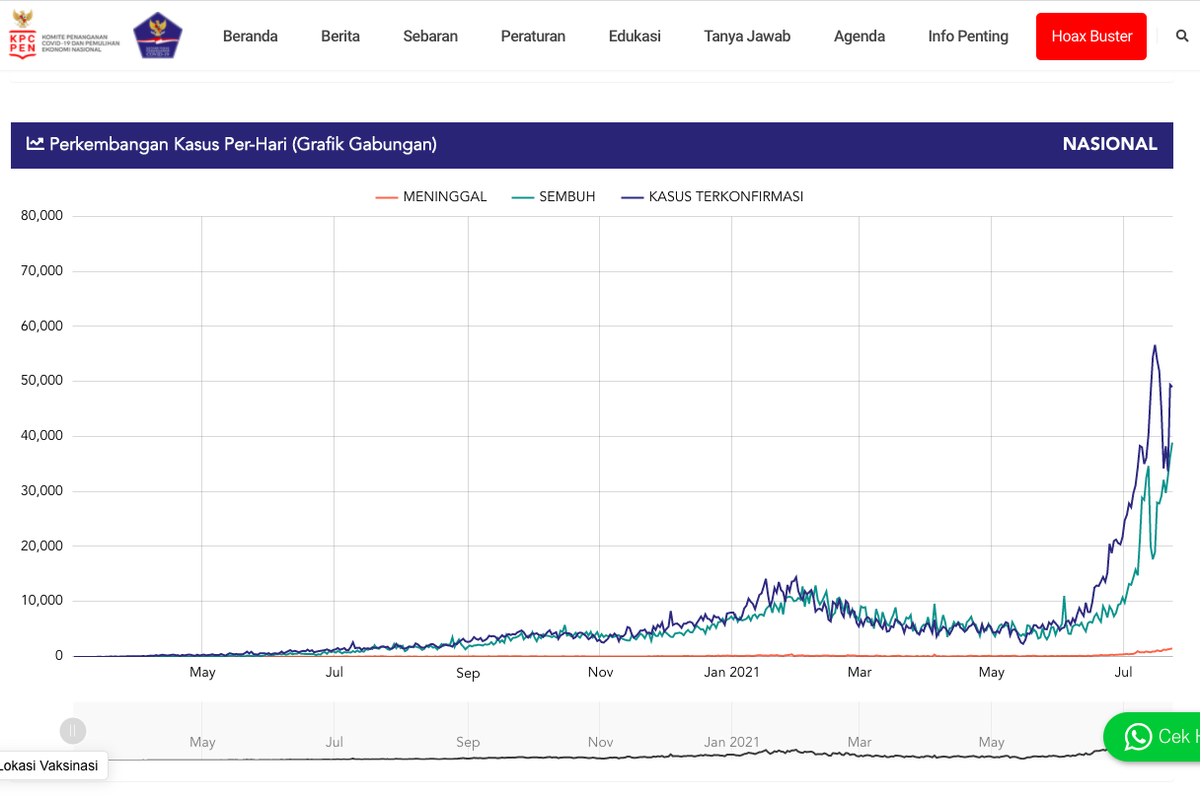The image size is (1200, 800).
Task: Open the Berita menu item
Action: click(x=340, y=36)
